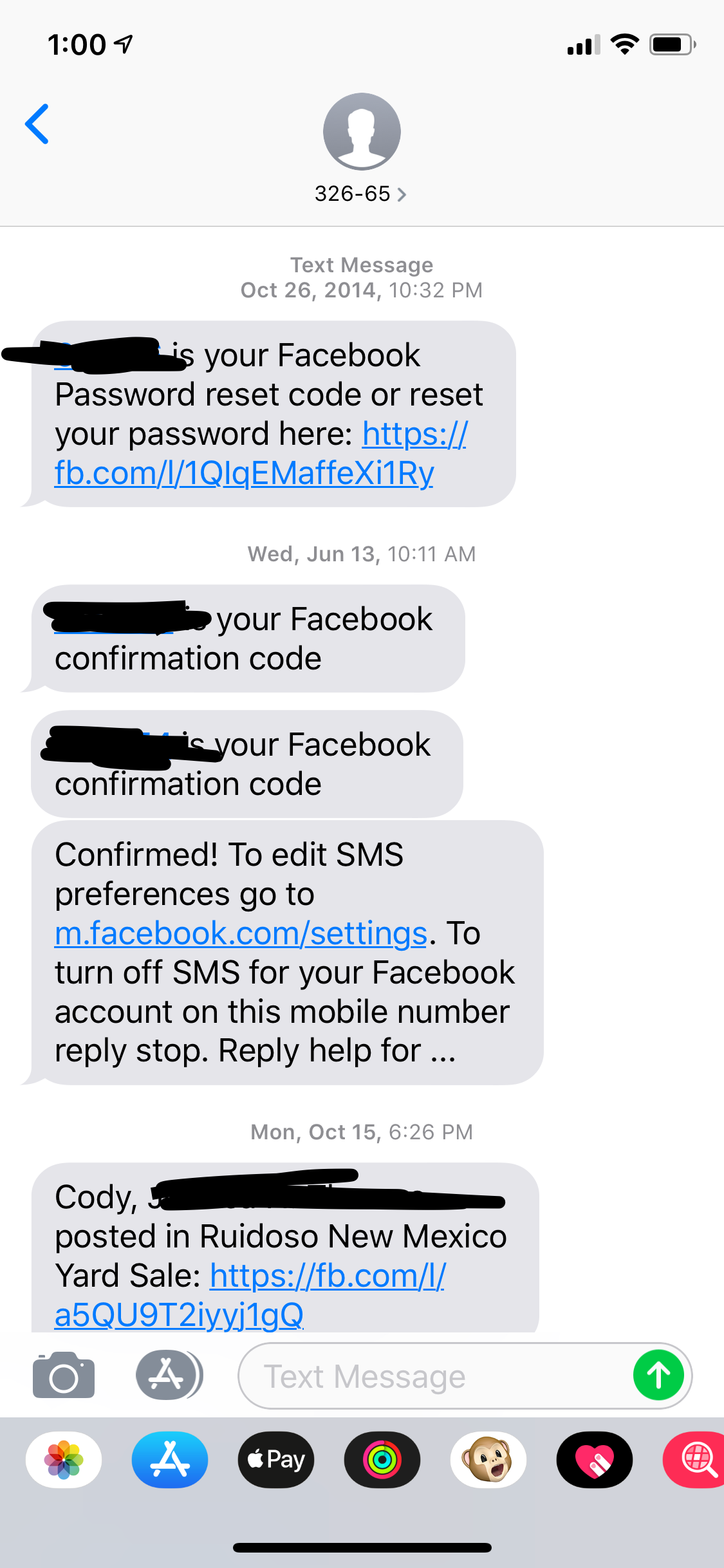724x1568 pixels.
Task: Open the contact avatar for 326-65
Action: 362,131
